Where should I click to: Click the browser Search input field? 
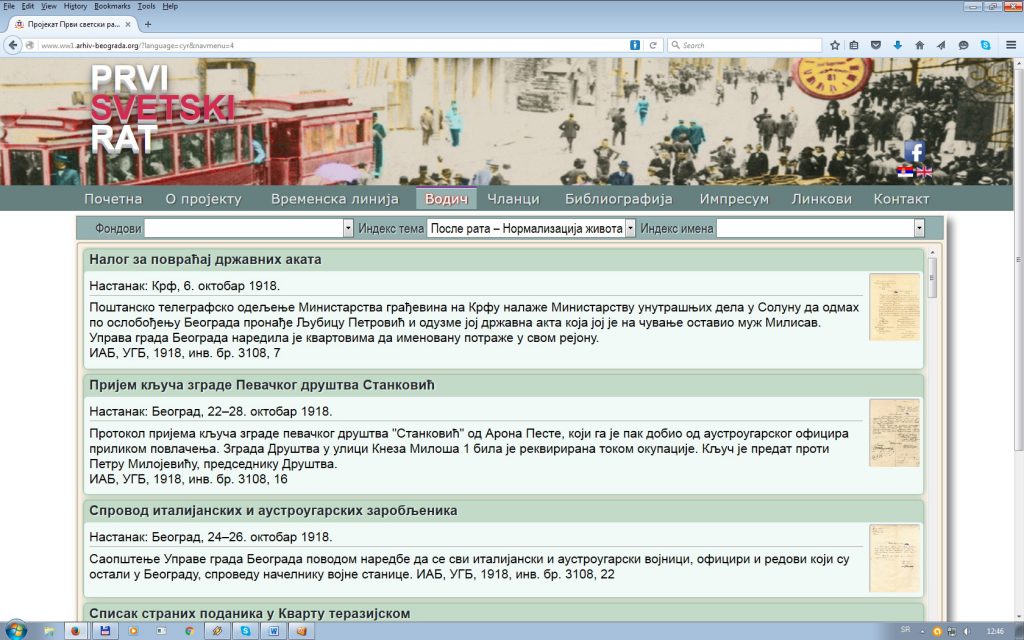click(x=745, y=45)
